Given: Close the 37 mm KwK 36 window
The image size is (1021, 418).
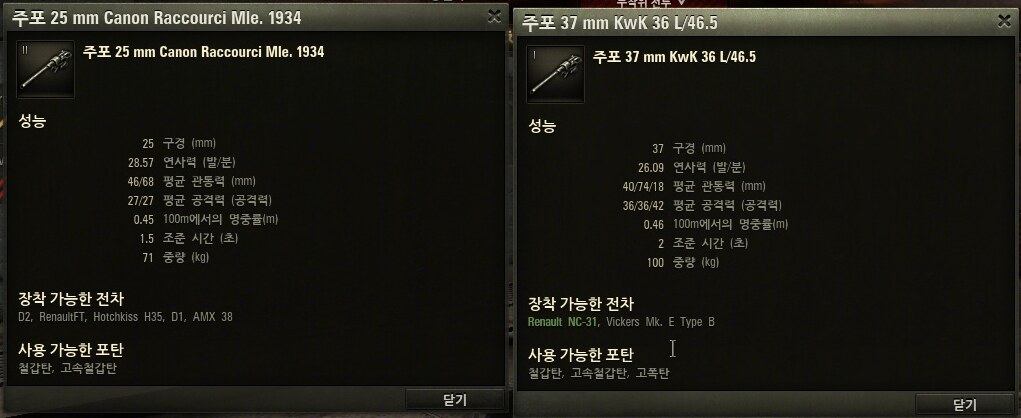Looking at the screenshot, I should pyautogui.click(x=1004, y=21).
